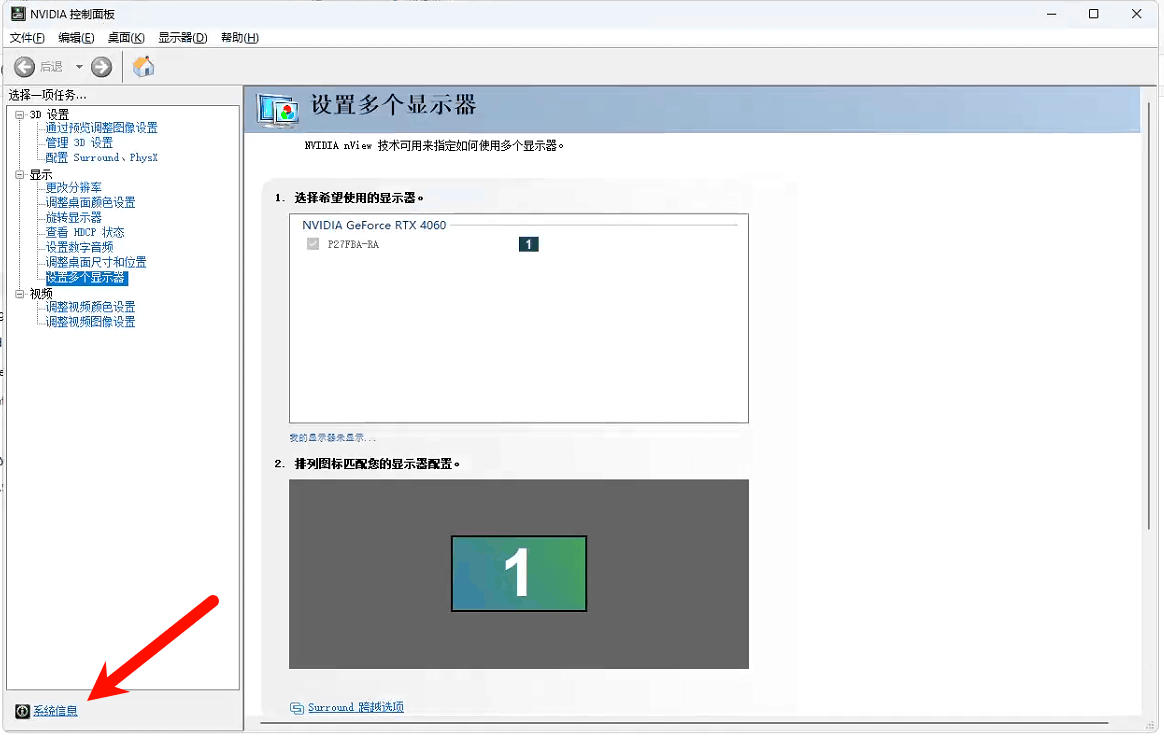Collapse the 3D 设置 tree node

pyautogui.click(x=20, y=114)
